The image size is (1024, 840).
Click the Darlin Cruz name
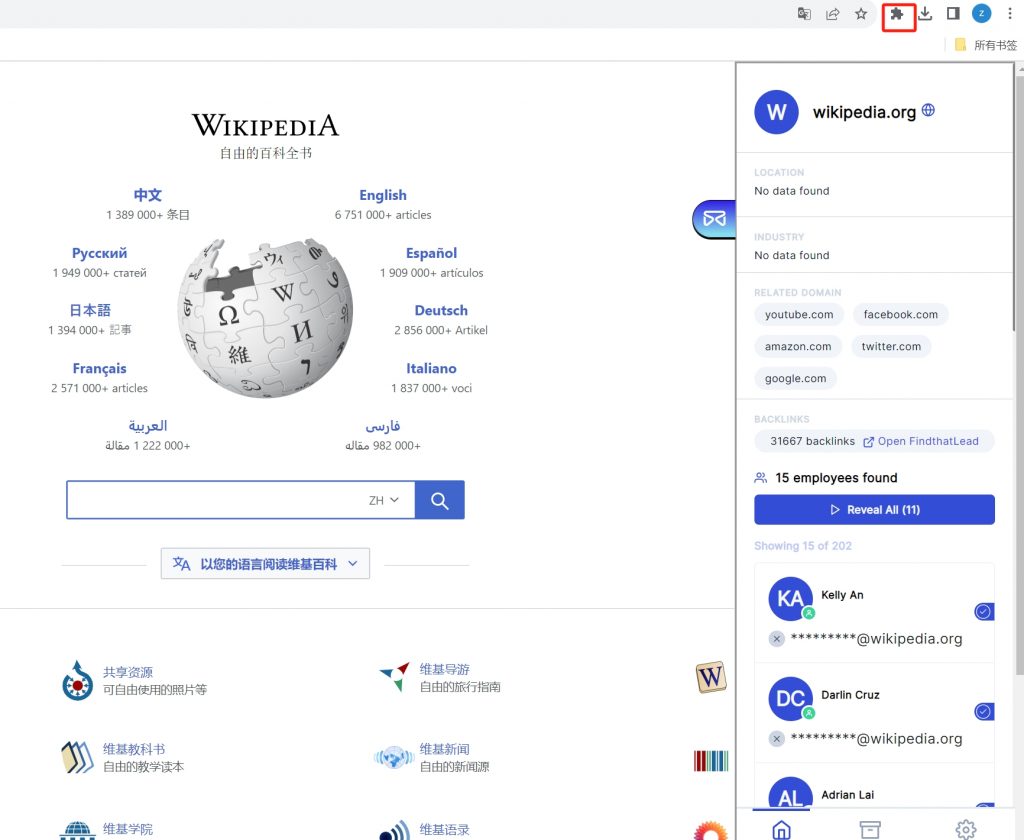[850, 695]
